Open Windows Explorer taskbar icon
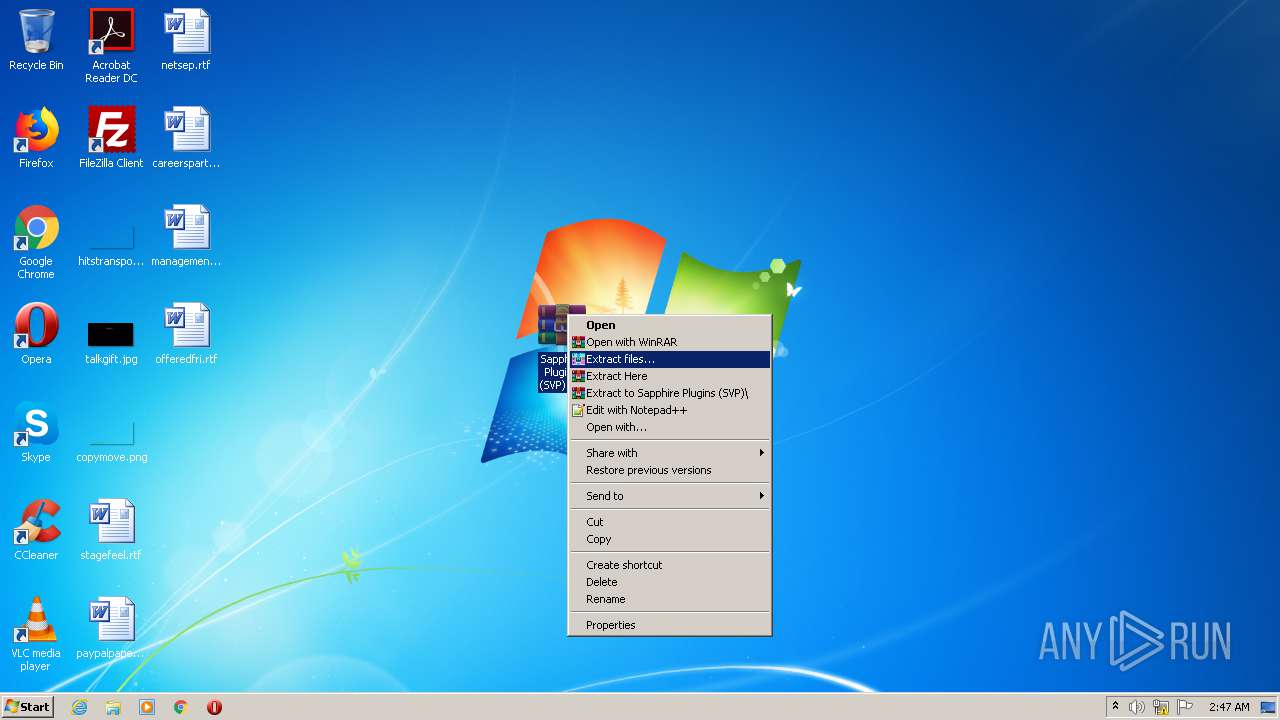 point(113,707)
